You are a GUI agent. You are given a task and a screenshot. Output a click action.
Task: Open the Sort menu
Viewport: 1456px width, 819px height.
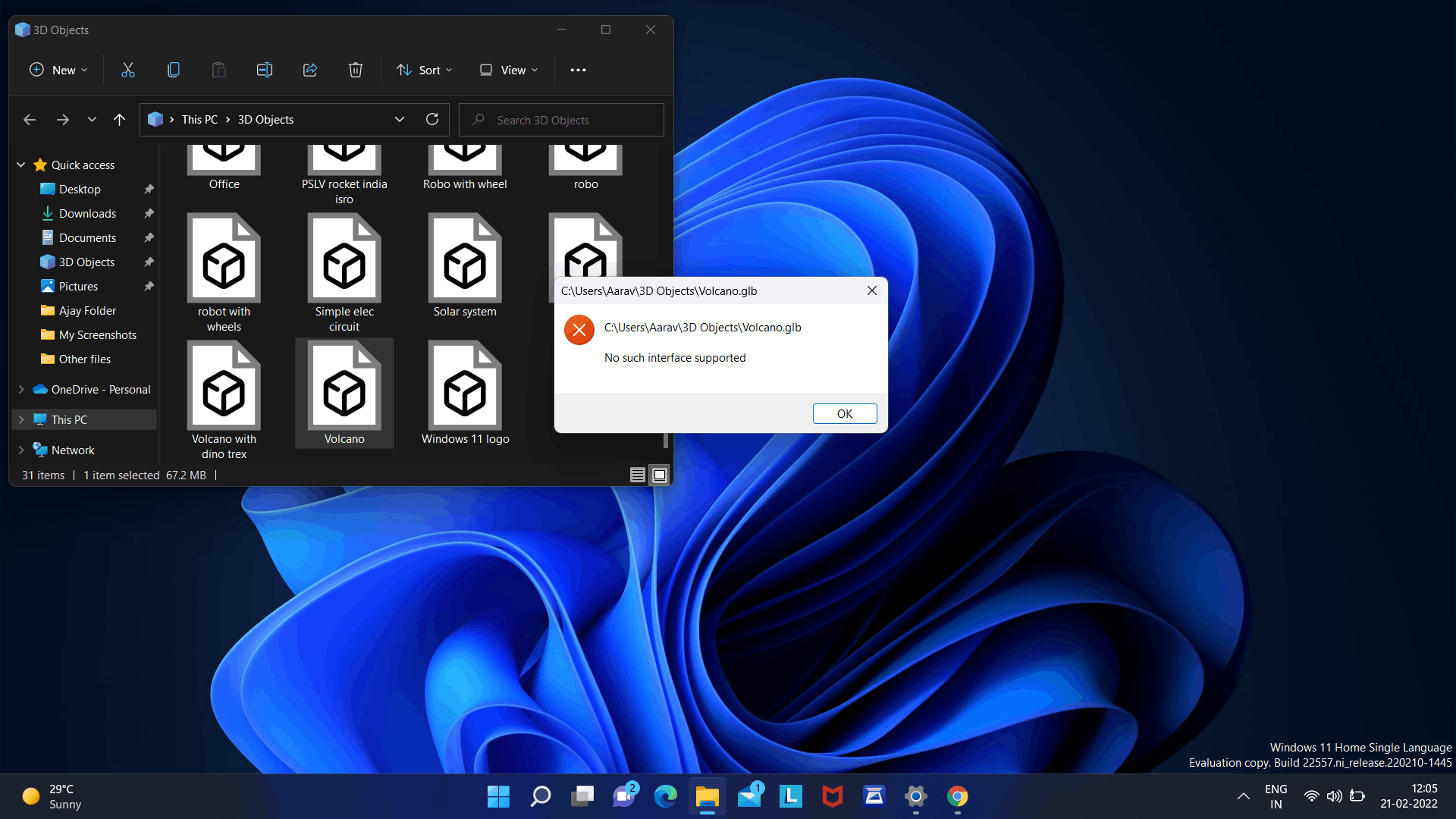point(425,70)
